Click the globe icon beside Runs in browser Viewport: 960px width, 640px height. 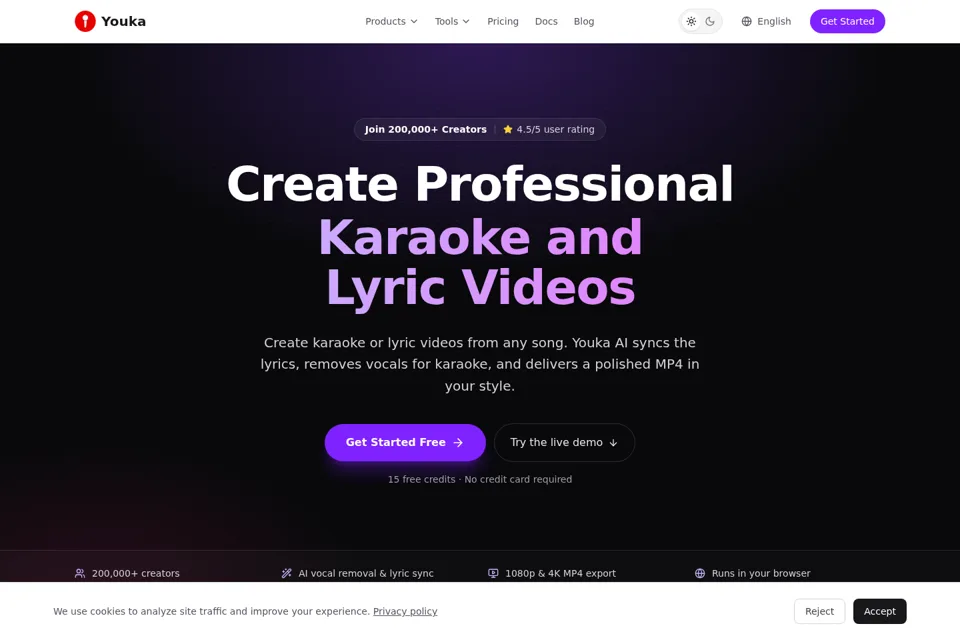pos(700,573)
